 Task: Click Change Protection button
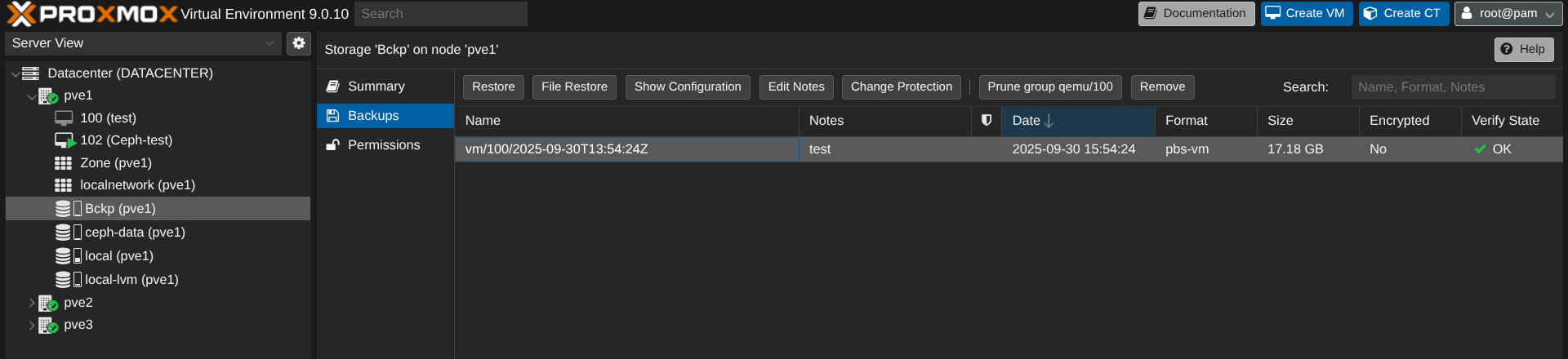(x=901, y=87)
